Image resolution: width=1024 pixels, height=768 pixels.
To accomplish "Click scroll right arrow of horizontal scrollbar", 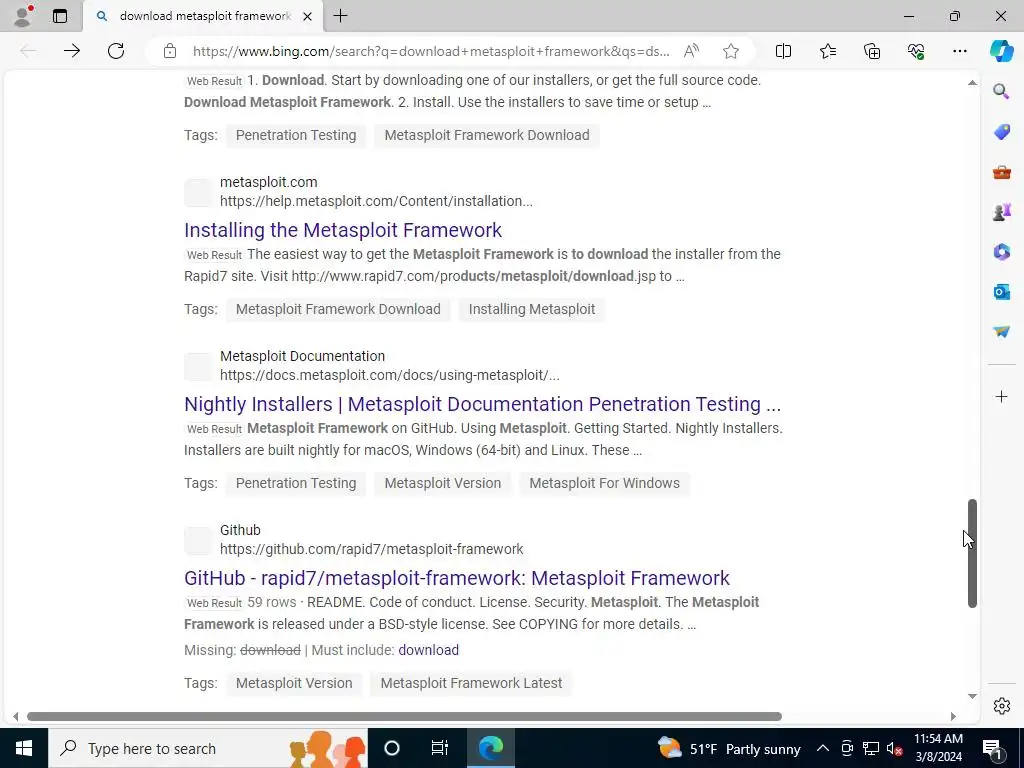I will [x=953, y=716].
